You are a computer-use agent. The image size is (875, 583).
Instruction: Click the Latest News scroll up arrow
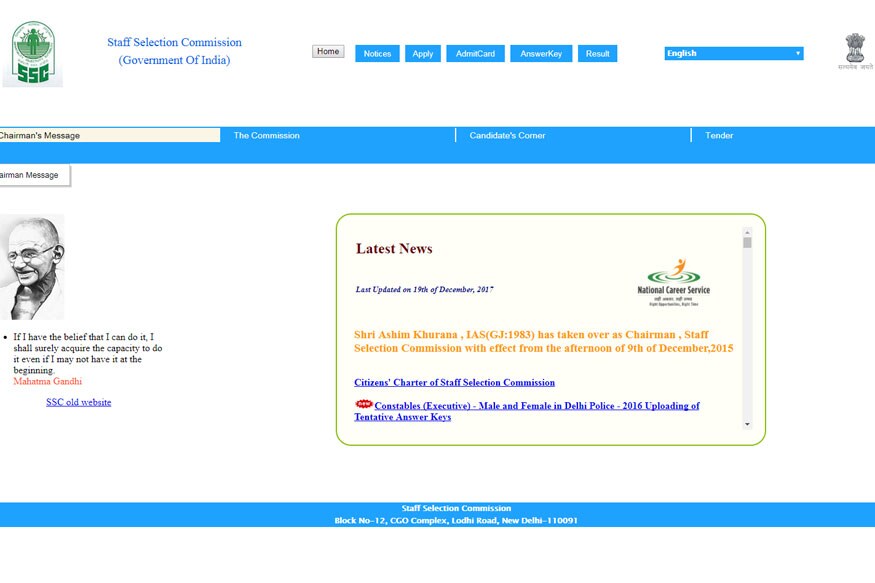pos(747,232)
